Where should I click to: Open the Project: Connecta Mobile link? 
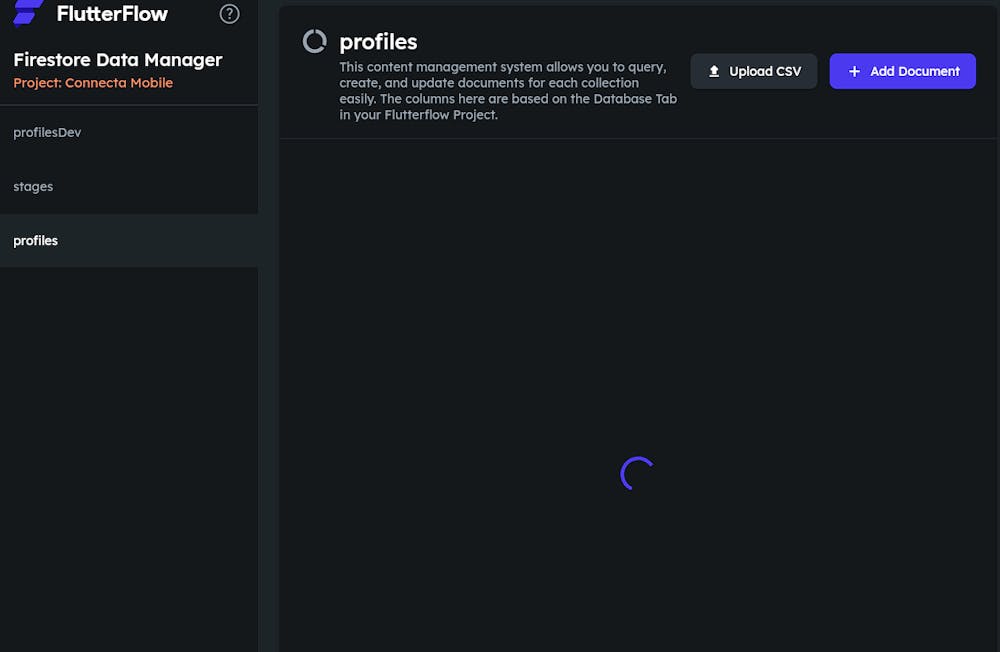(93, 83)
